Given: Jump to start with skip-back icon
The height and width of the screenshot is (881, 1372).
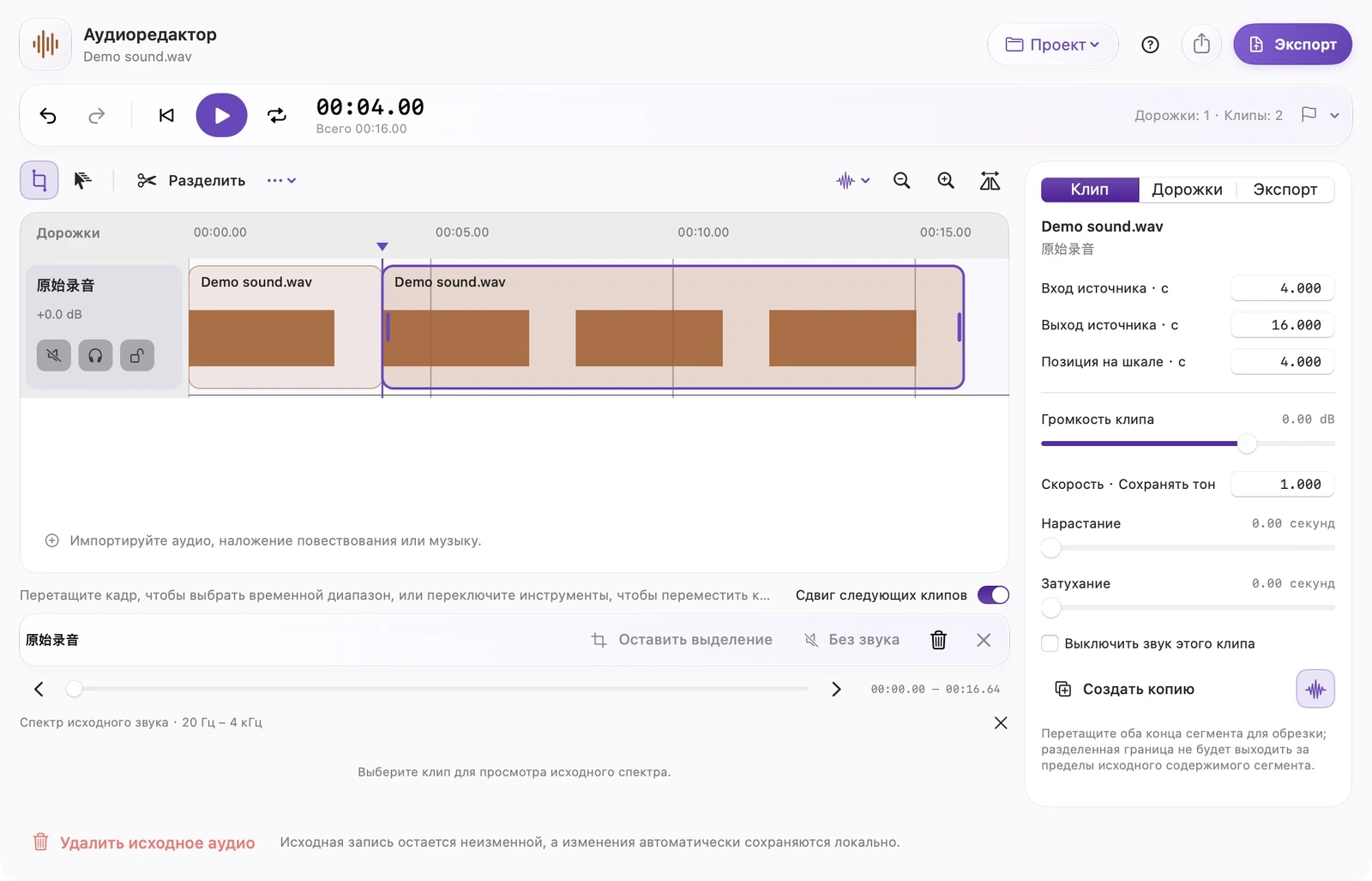Looking at the screenshot, I should click(x=166, y=116).
